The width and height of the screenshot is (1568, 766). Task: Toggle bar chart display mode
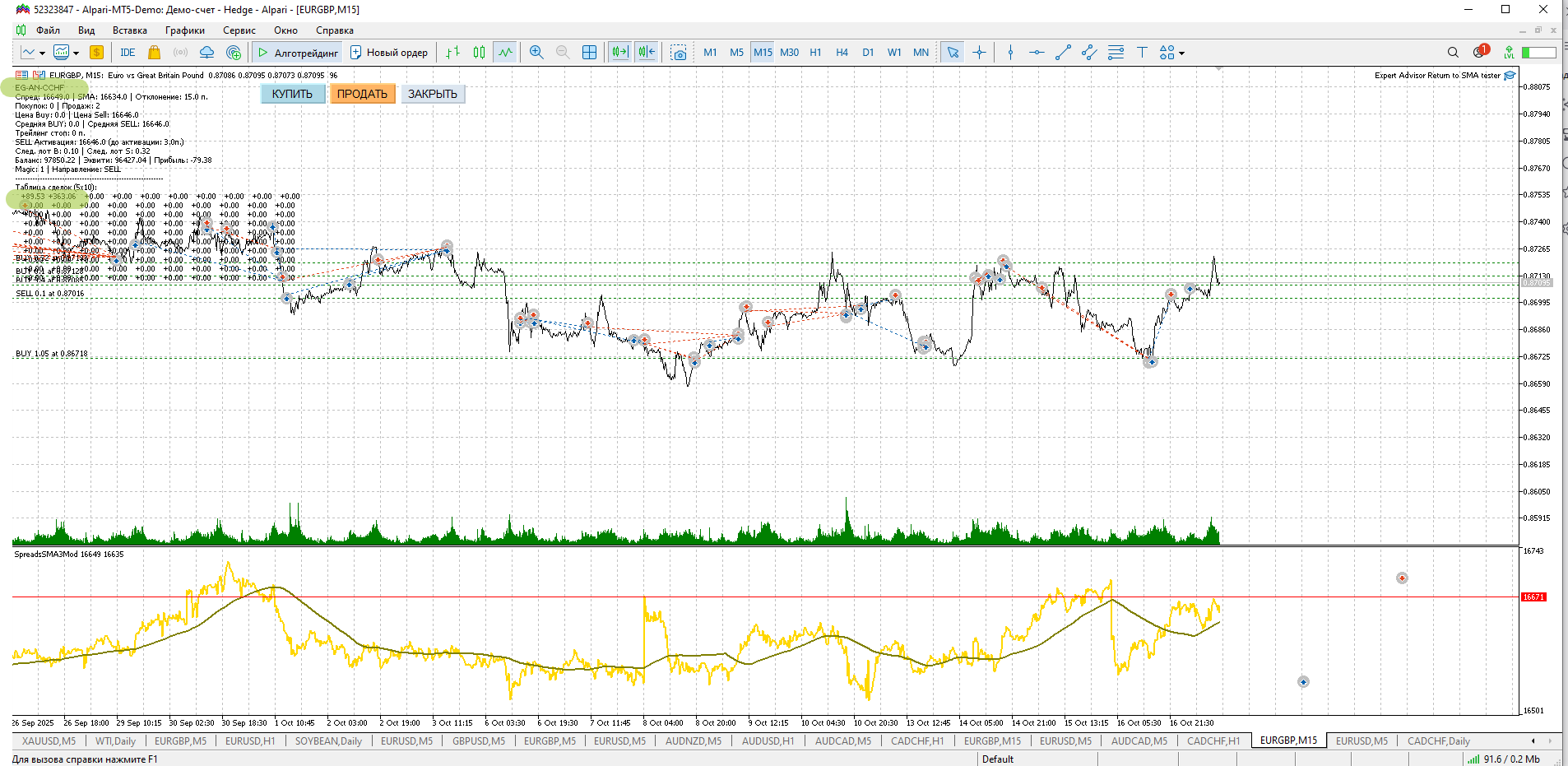[x=452, y=53]
